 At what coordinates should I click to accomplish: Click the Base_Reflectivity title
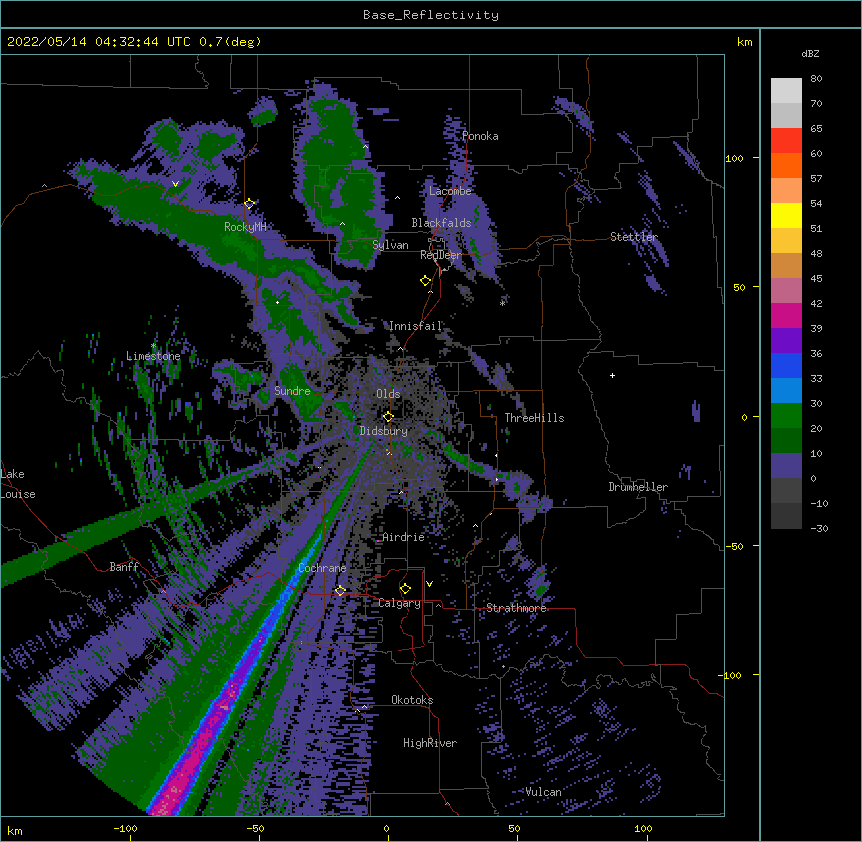click(431, 15)
